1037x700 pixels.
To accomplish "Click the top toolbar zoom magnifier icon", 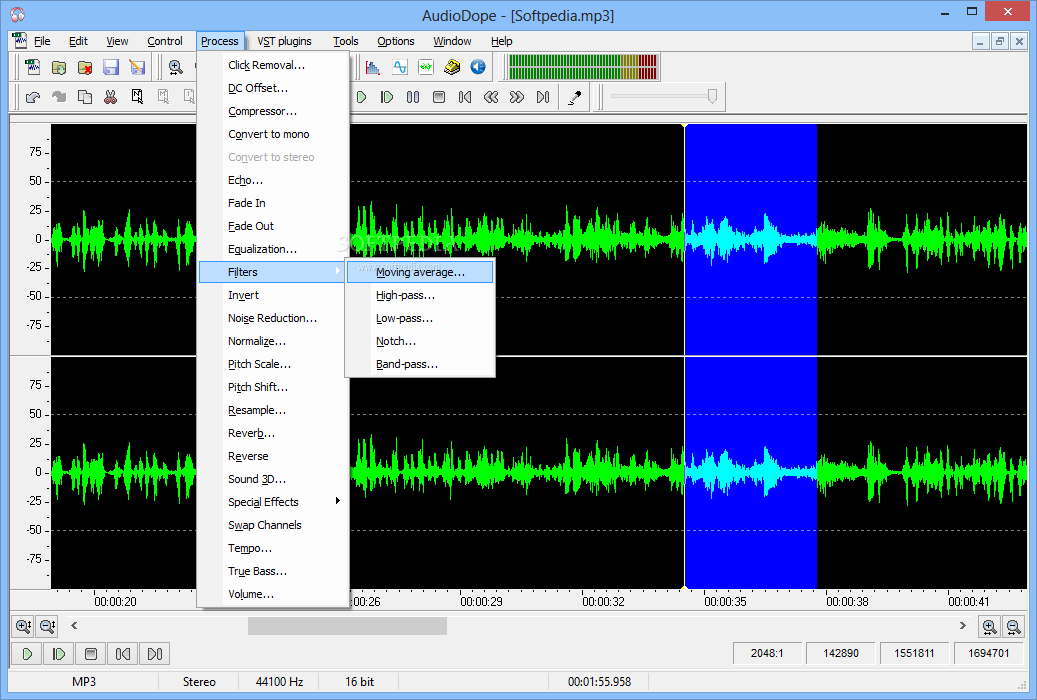I will [x=175, y=67].
